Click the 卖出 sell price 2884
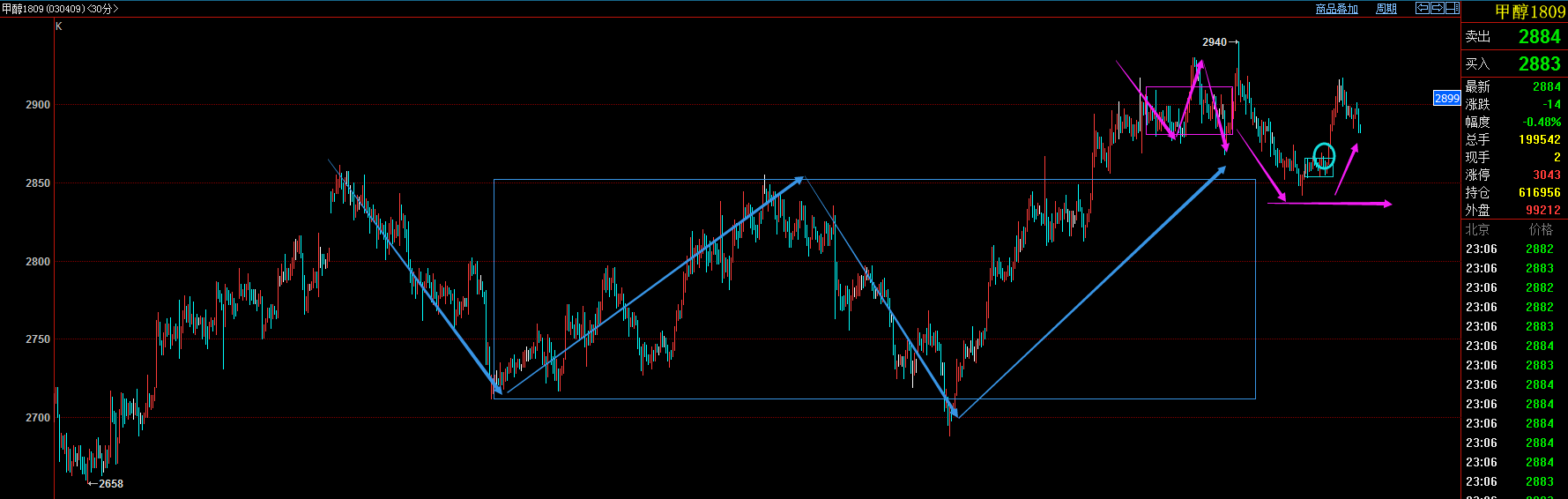Image resolution: width=1568 pixels, height=499 pixels. (x=1539, y=37)
